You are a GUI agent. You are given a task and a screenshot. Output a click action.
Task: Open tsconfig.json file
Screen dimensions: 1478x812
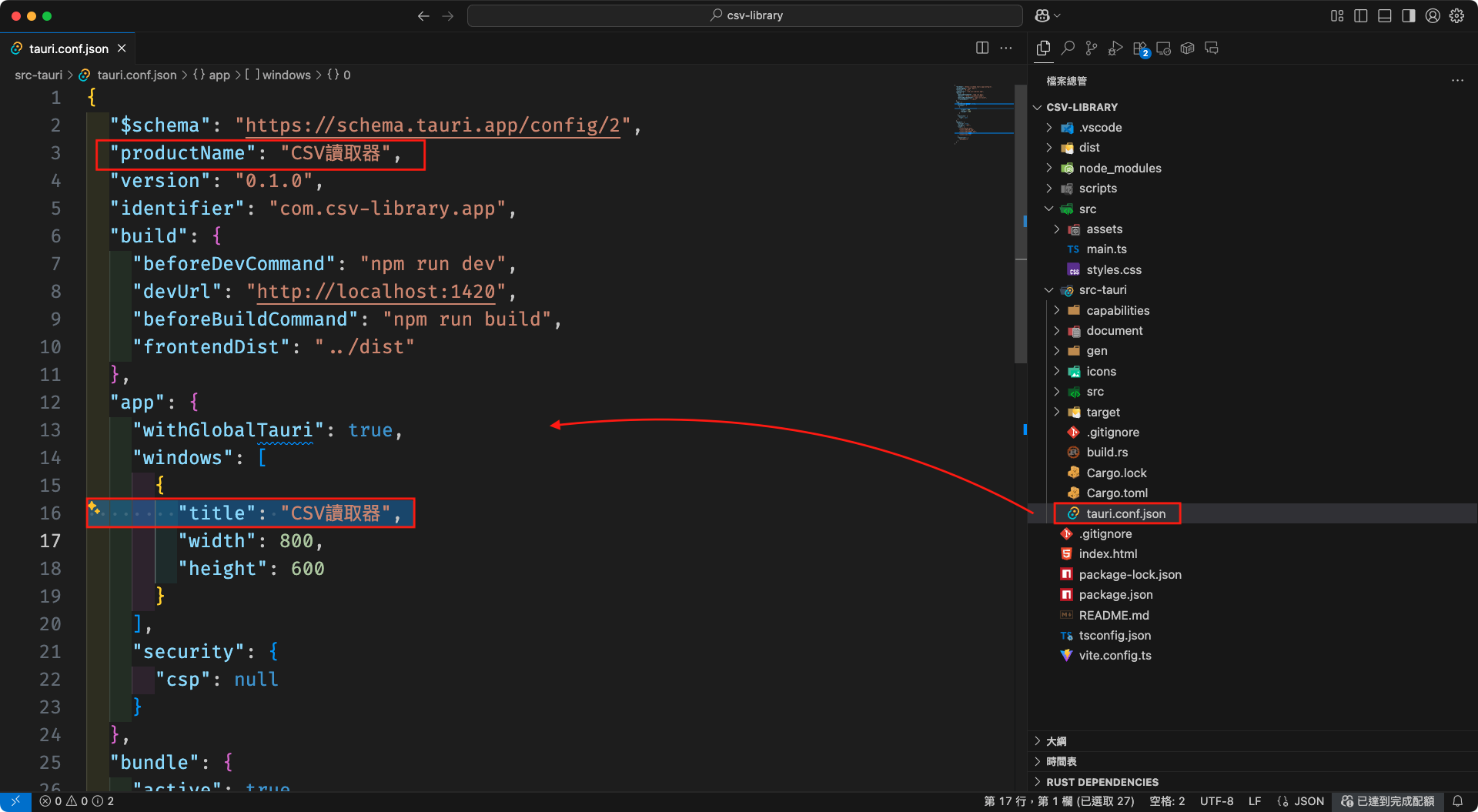point(1115,635)
